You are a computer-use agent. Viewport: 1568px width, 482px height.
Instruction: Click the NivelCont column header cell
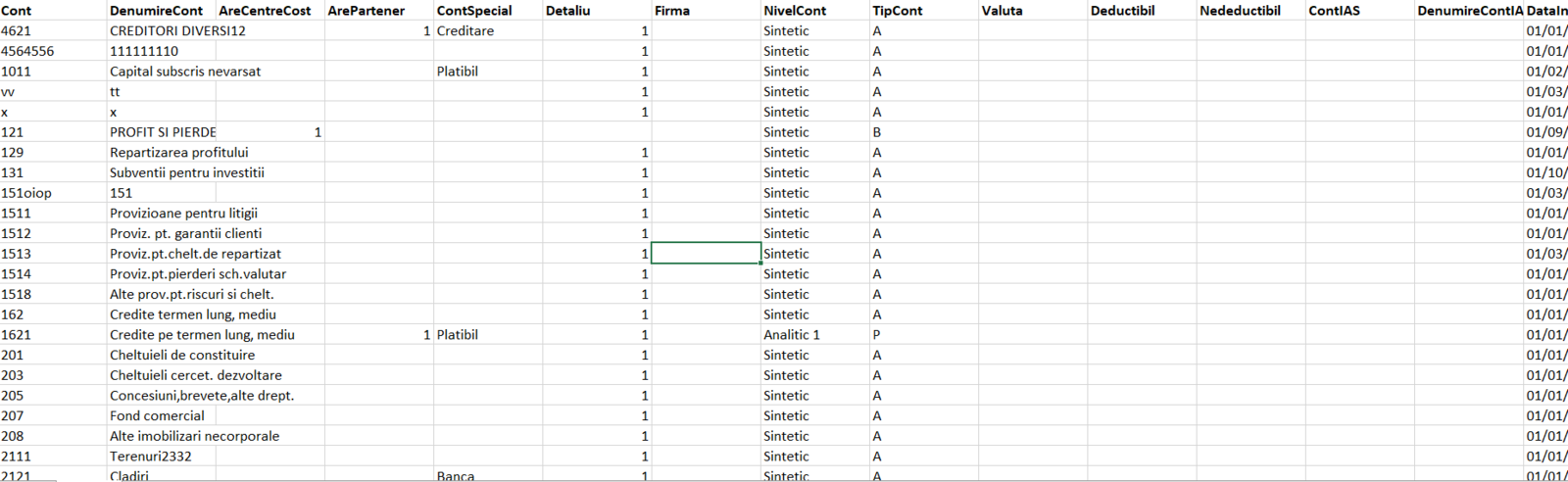coord(795,11)
